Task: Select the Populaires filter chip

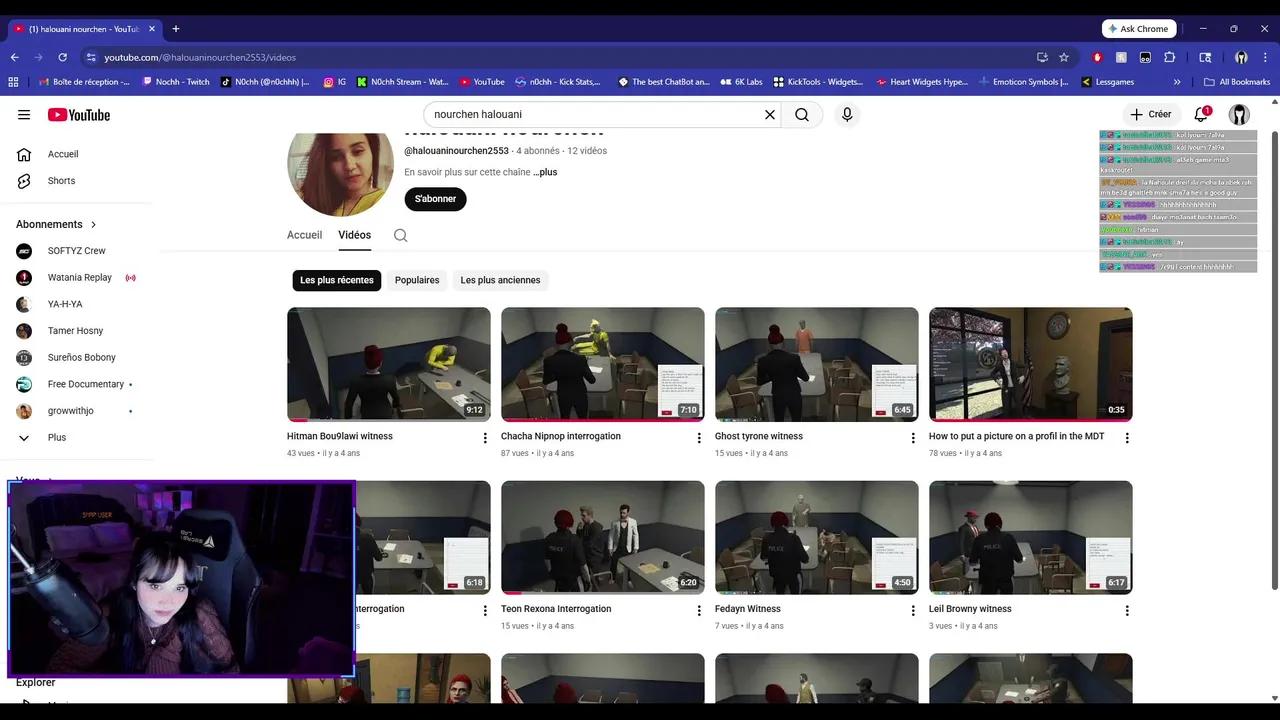Action: tap(417, 280)
